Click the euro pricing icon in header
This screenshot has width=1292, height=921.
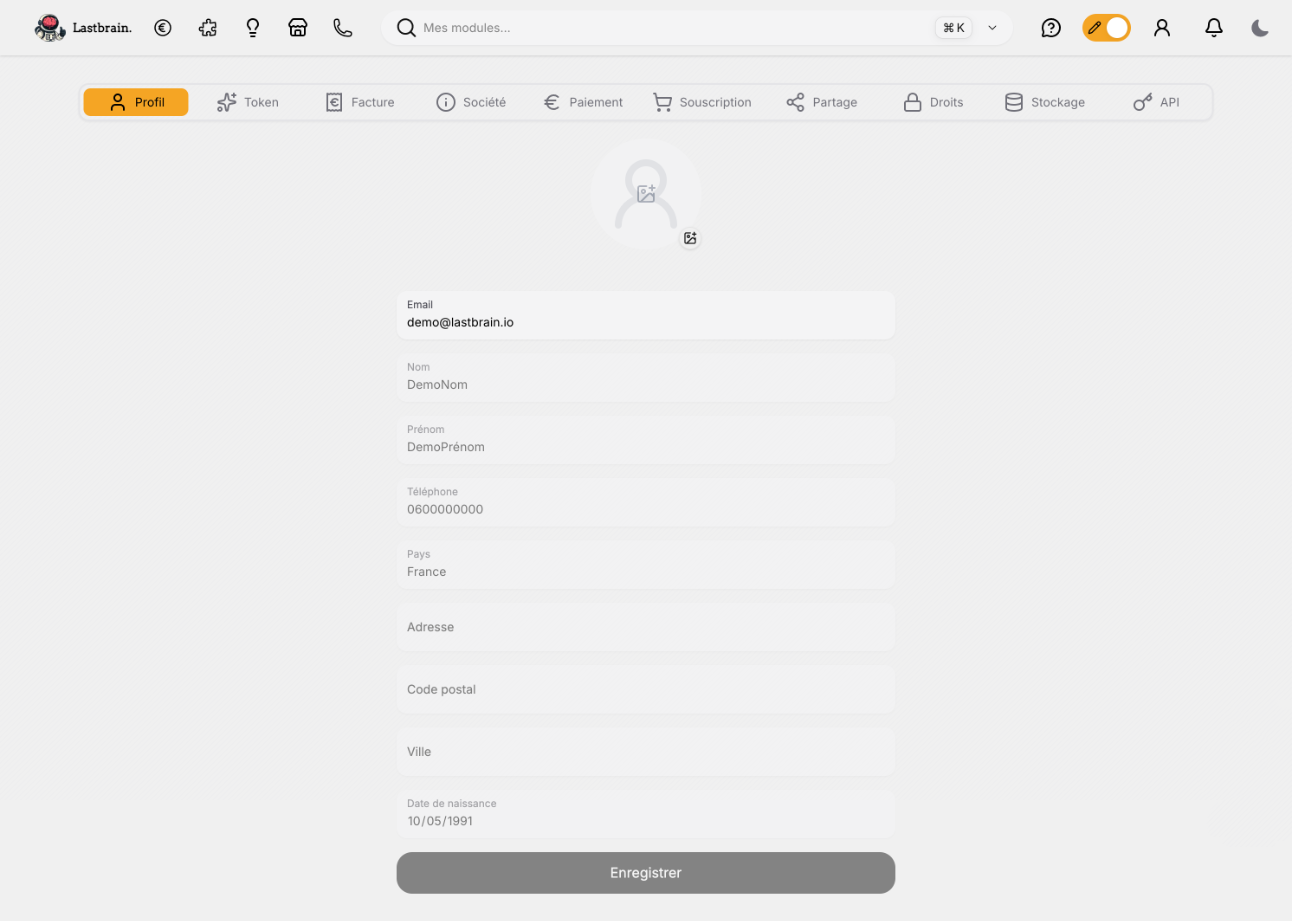tap(163, 28)
